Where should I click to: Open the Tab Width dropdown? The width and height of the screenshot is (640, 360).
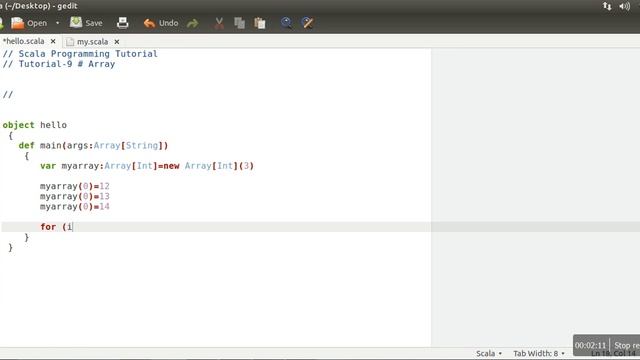tap(539, 353)
